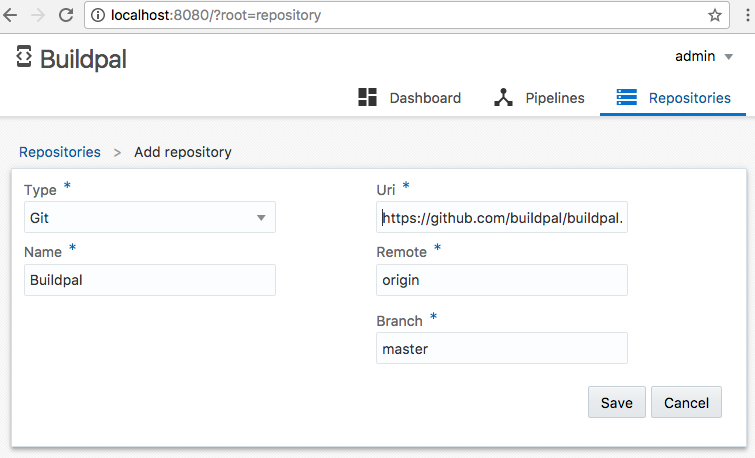Expand the admin user menu
The width and height of the screenshot is (755, 458).
(704, 56)
